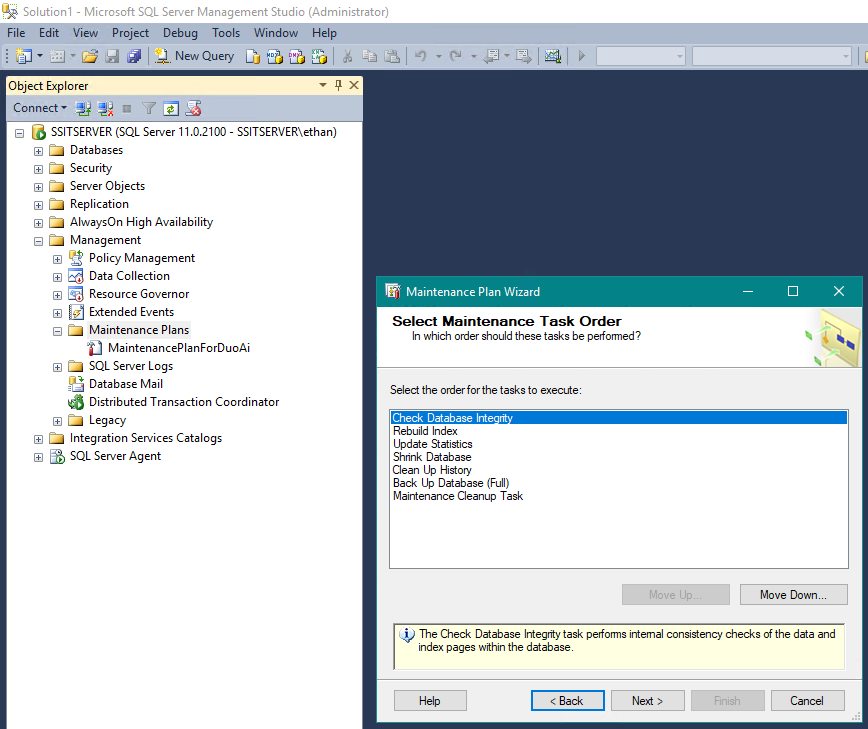The image size is (868, 729).
Task: Click Next in the Maintenance Plan Wizard
Action: 648,701
